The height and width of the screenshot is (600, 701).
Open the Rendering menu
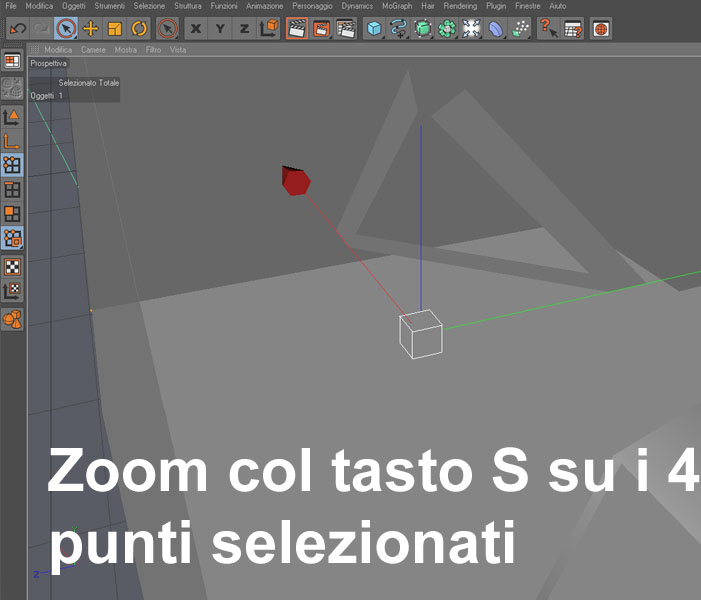coord(460,6)
